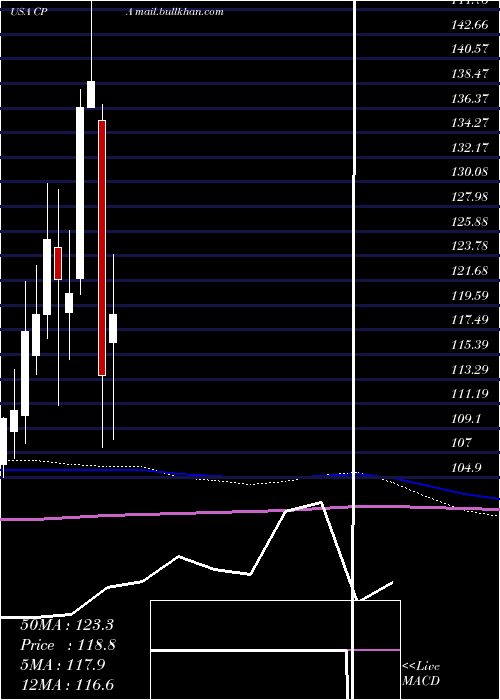Click the pink moving average line
This screenshot has width=500, height=700.
point(250,511)
